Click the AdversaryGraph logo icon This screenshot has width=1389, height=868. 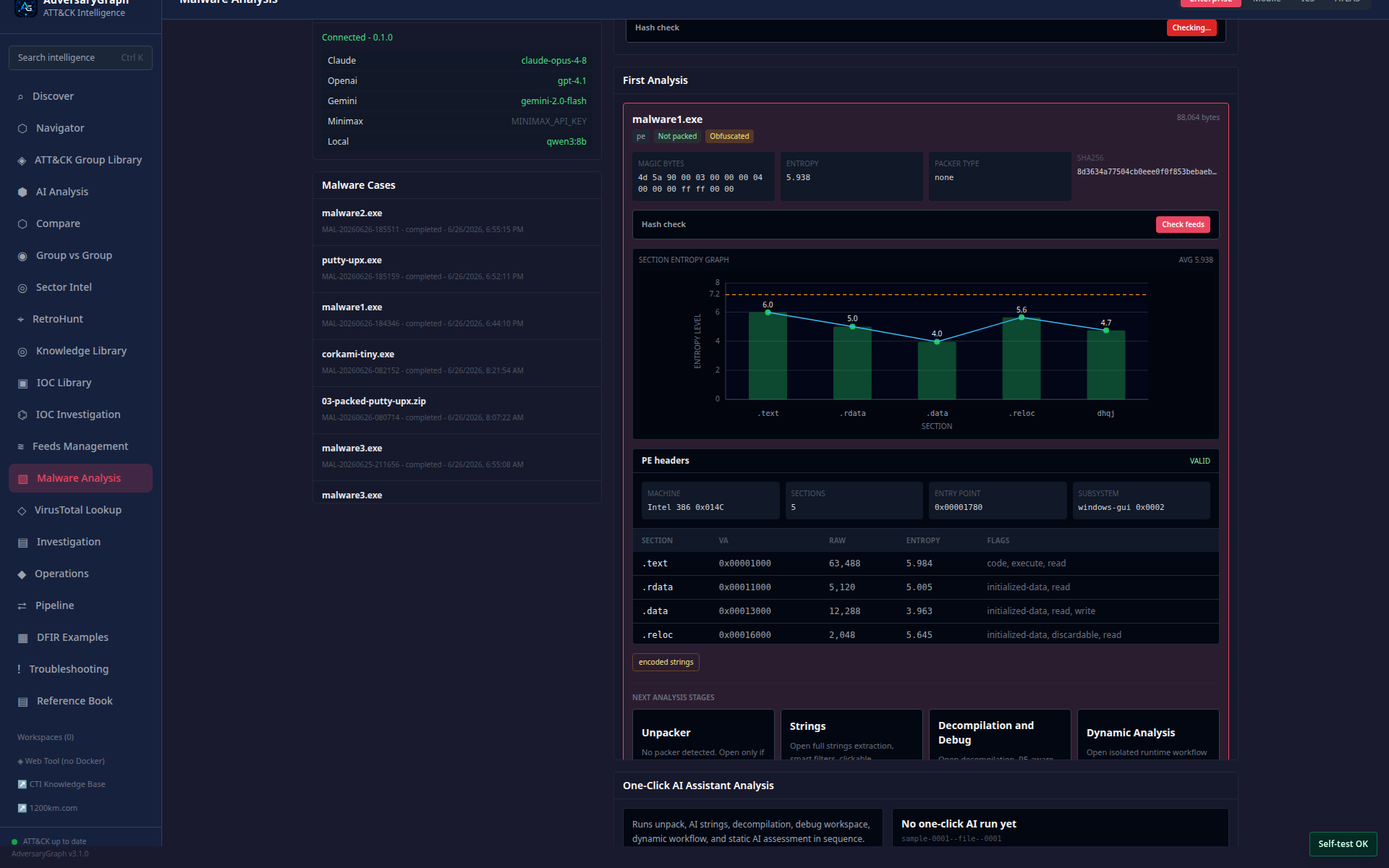26,7
